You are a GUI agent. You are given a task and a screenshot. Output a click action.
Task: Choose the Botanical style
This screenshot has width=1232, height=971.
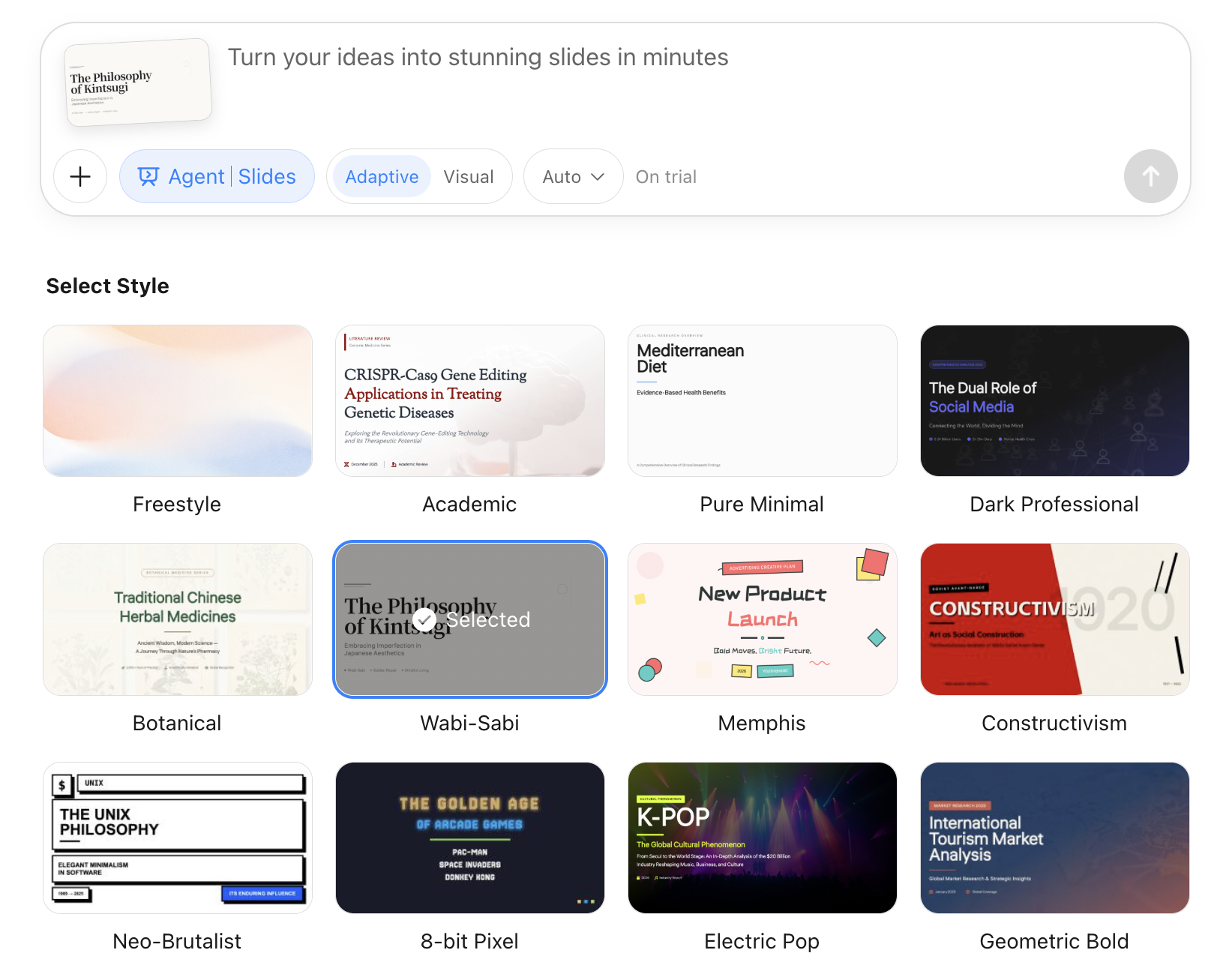[177, 619]
